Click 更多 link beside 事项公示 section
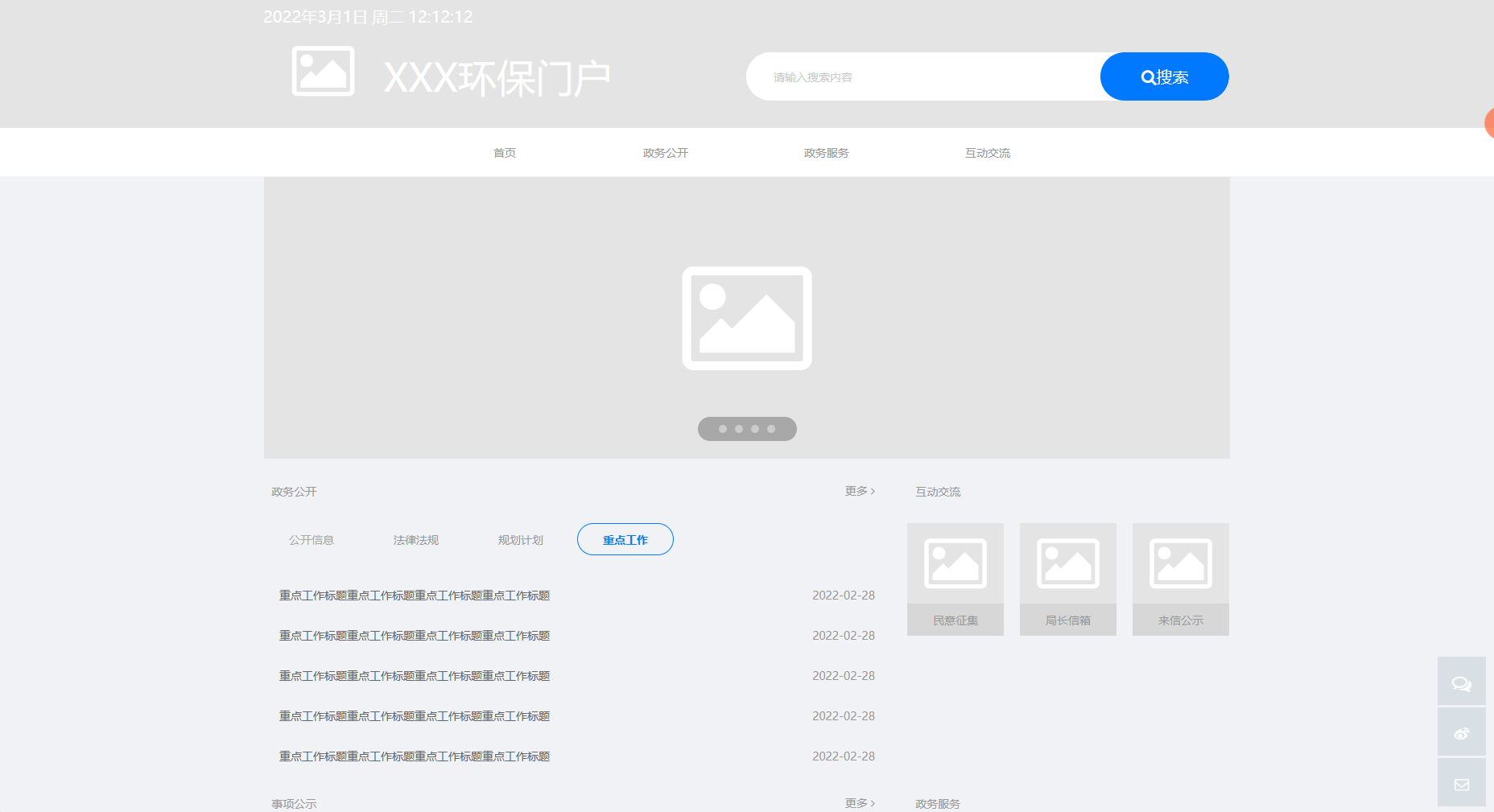This screenshot has width=1494, height=812. 860,803
